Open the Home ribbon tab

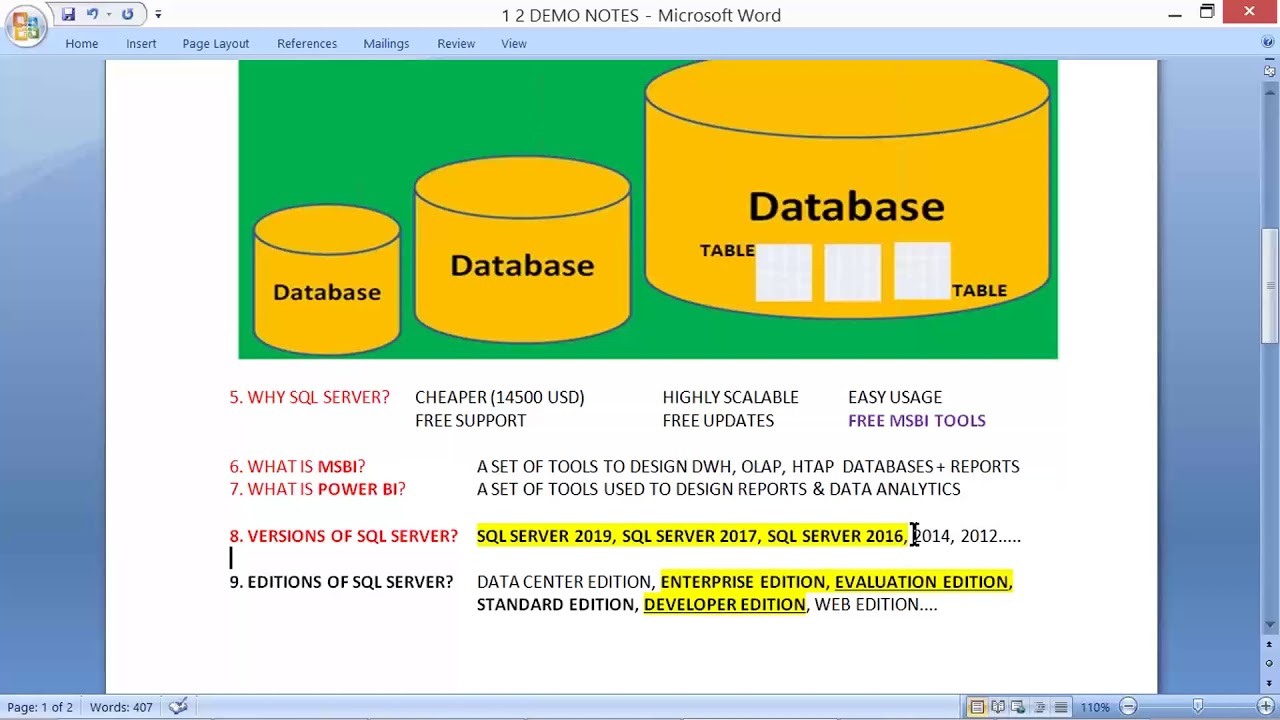coord(82,43)
